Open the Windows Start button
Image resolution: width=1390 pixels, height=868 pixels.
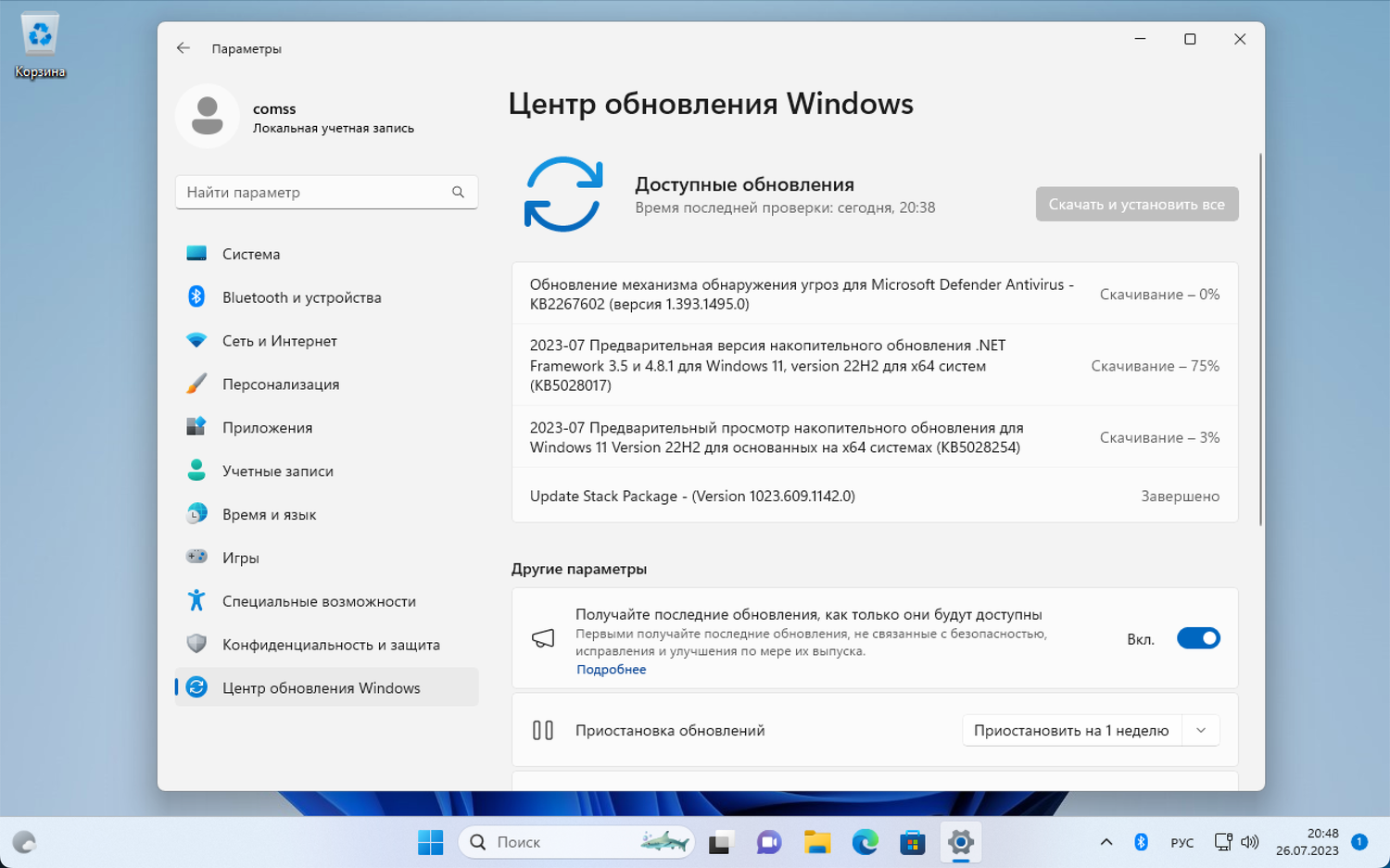(x=431, y=842)
